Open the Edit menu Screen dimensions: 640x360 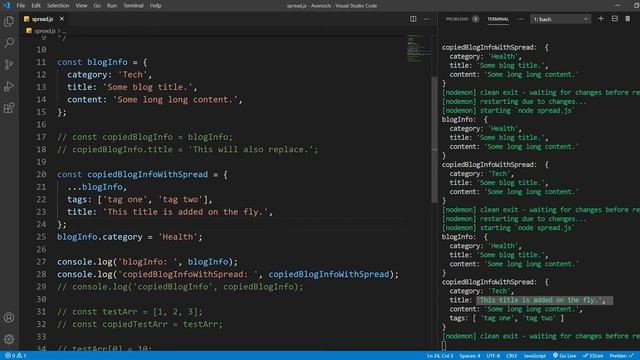coord(36,5)
